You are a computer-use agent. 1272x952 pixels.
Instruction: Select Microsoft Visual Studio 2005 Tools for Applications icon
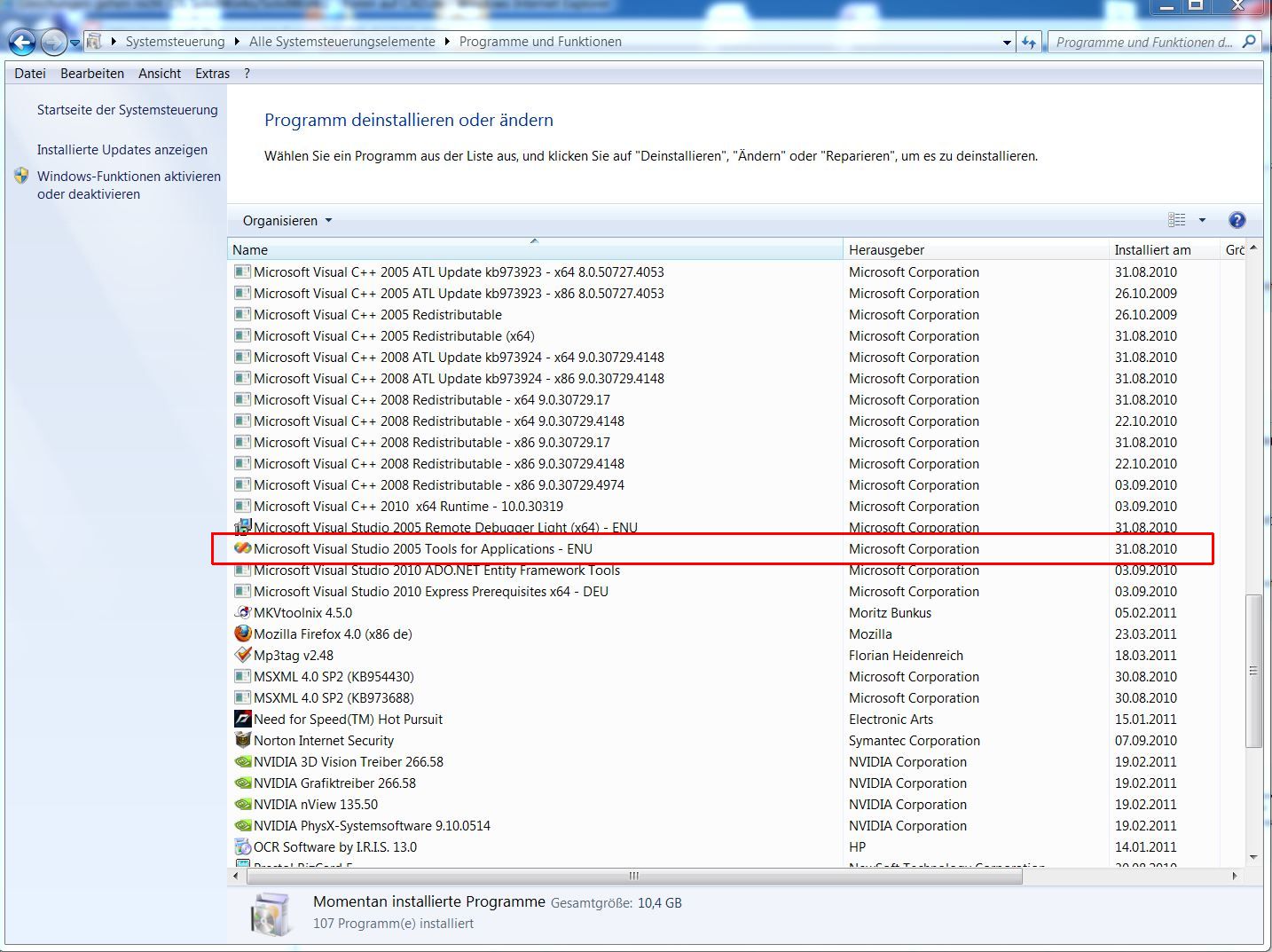pyautogui.click(x=243, y=548)
